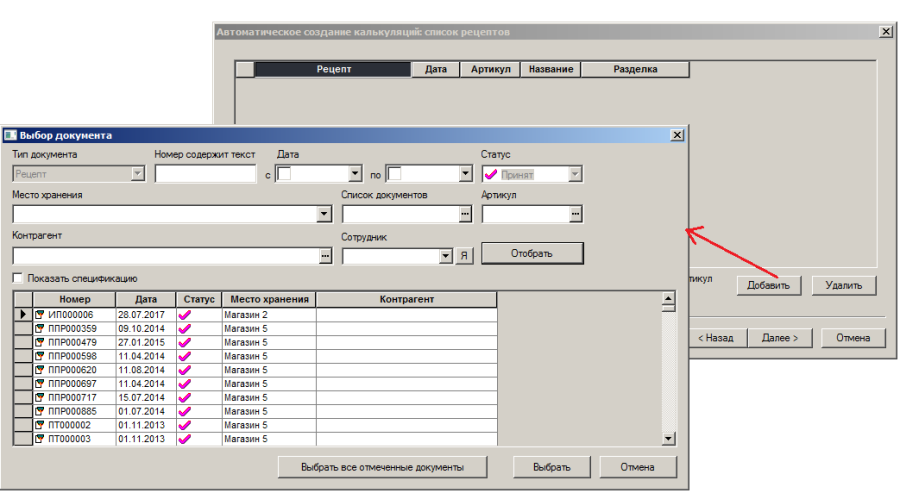The image size is (900, 493).
Task: Open Контрагент ellipsis browse button
Action: point(325,255)
